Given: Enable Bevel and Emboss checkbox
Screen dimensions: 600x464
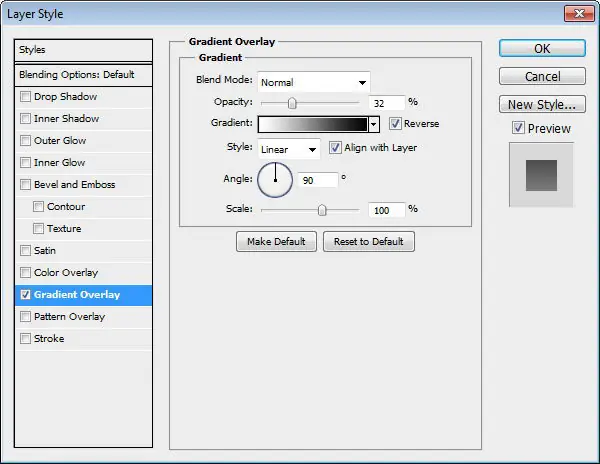Looking at the screenshot, I should click(25, 184).
